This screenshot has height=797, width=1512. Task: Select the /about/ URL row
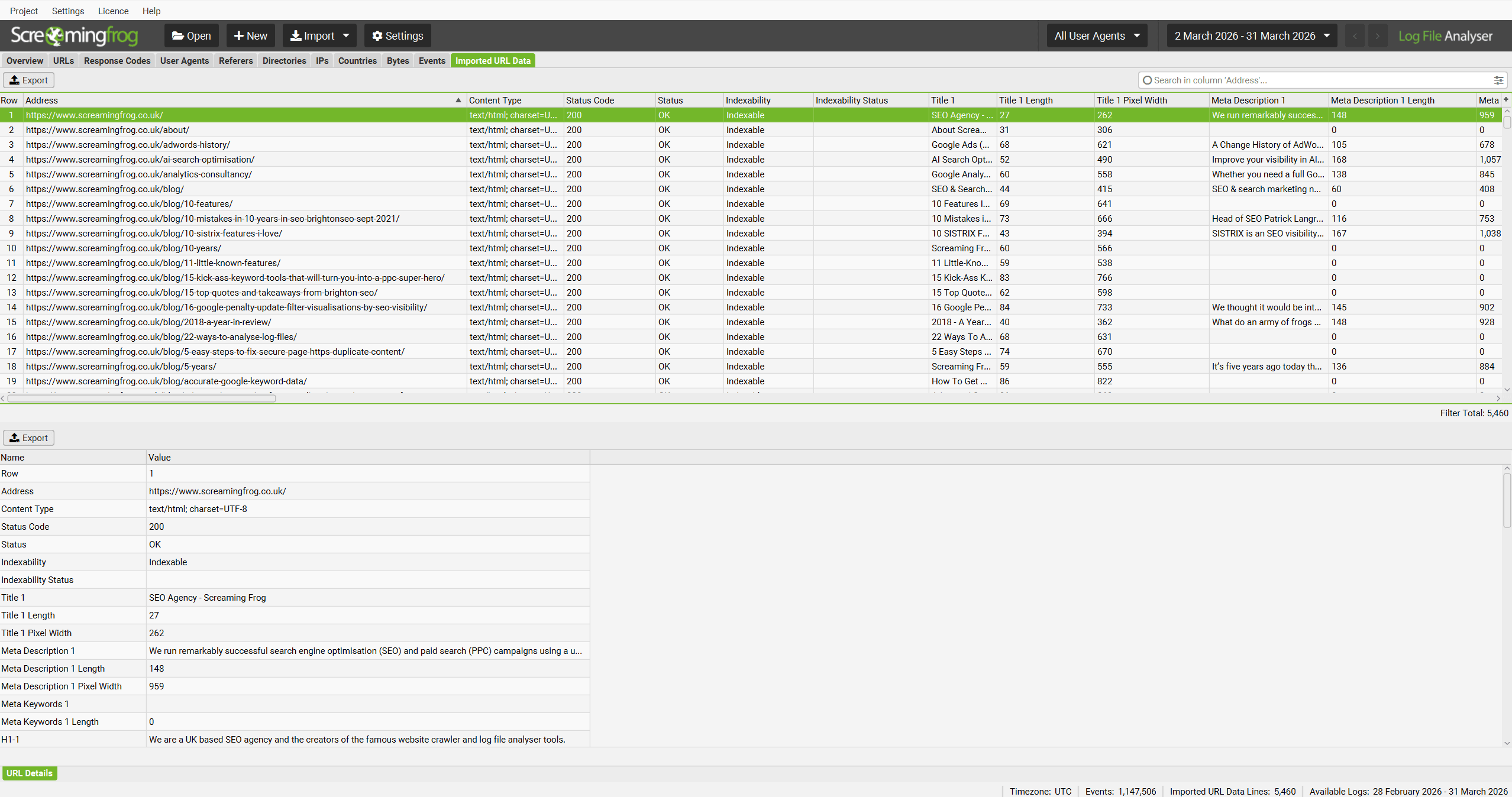751,129
